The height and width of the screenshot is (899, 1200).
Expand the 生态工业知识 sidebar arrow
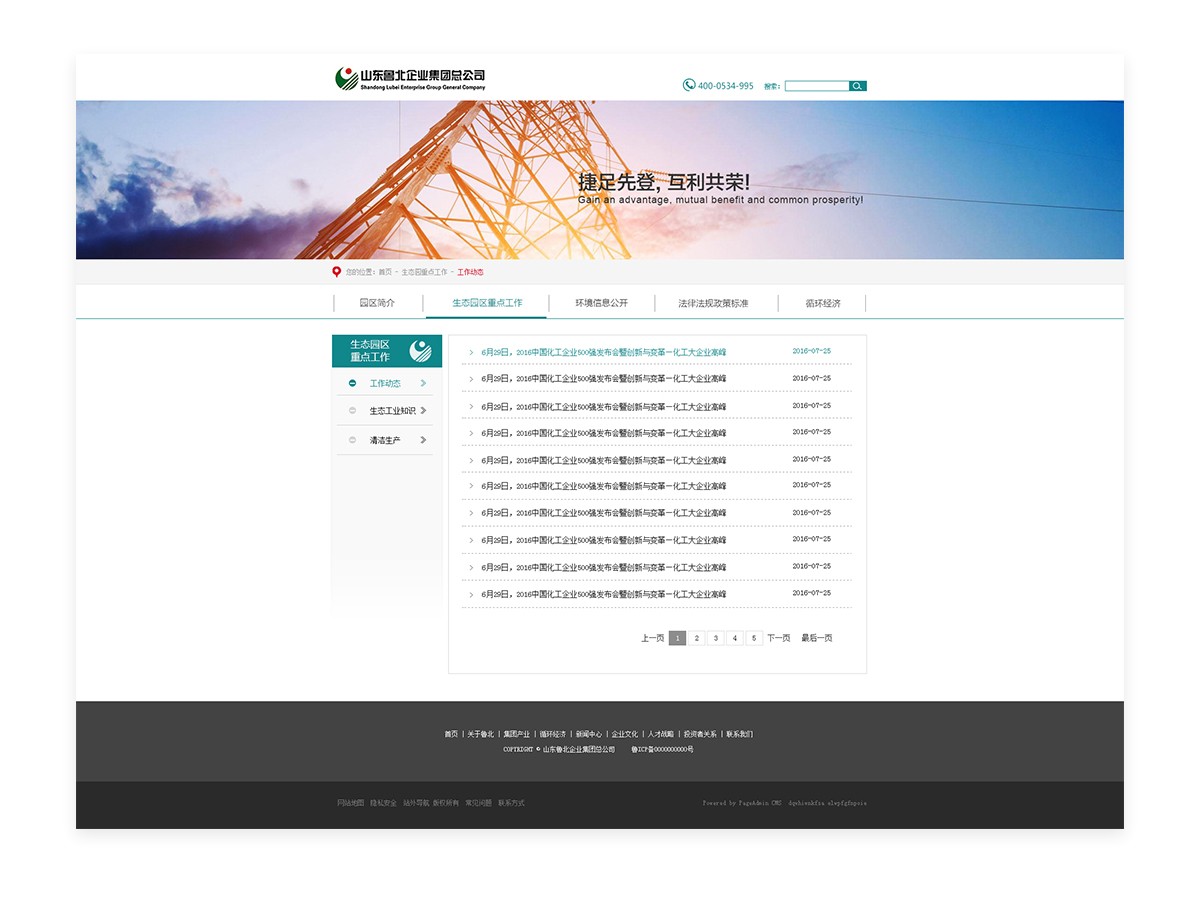(x=424, y=410)
